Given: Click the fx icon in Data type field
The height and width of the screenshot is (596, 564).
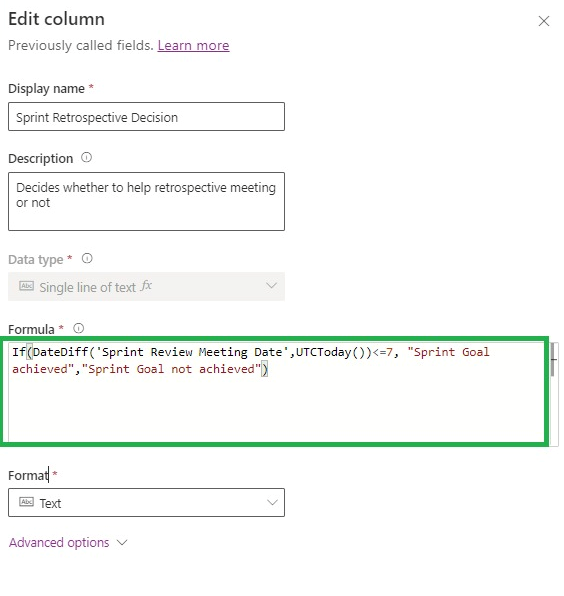Looking at the screenshot, I should [x=146, y=285].
